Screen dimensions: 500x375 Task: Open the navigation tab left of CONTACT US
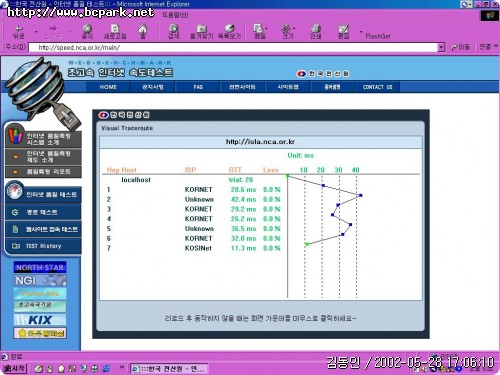(332, 87)
